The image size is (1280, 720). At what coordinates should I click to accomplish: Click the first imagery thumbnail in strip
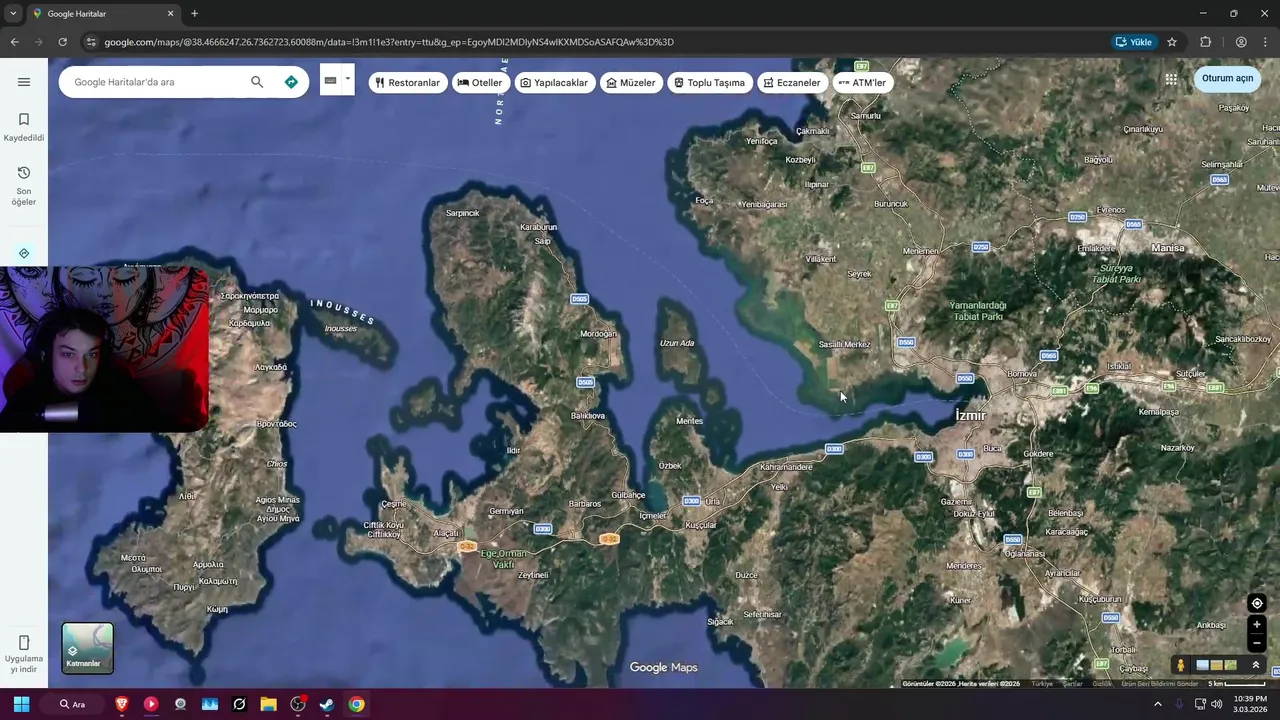pyautogui.click(x=1203, y=665)
